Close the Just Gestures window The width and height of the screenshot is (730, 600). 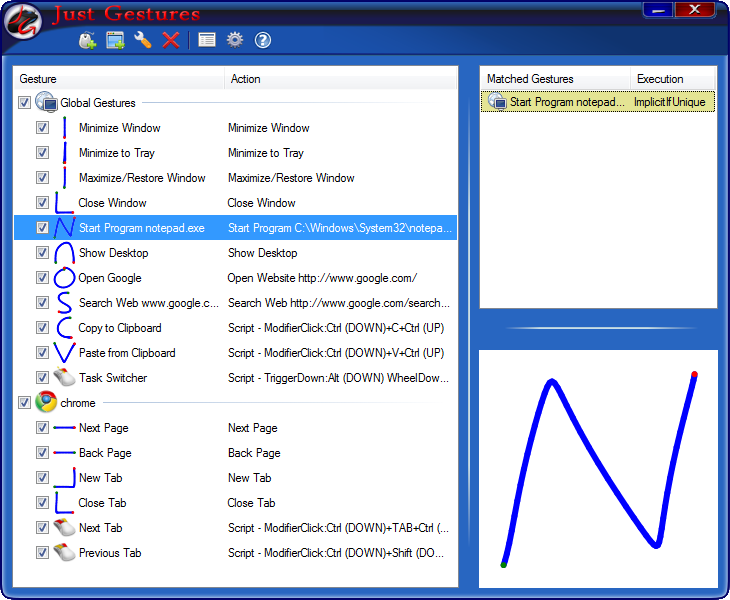[x=695, y=10]
